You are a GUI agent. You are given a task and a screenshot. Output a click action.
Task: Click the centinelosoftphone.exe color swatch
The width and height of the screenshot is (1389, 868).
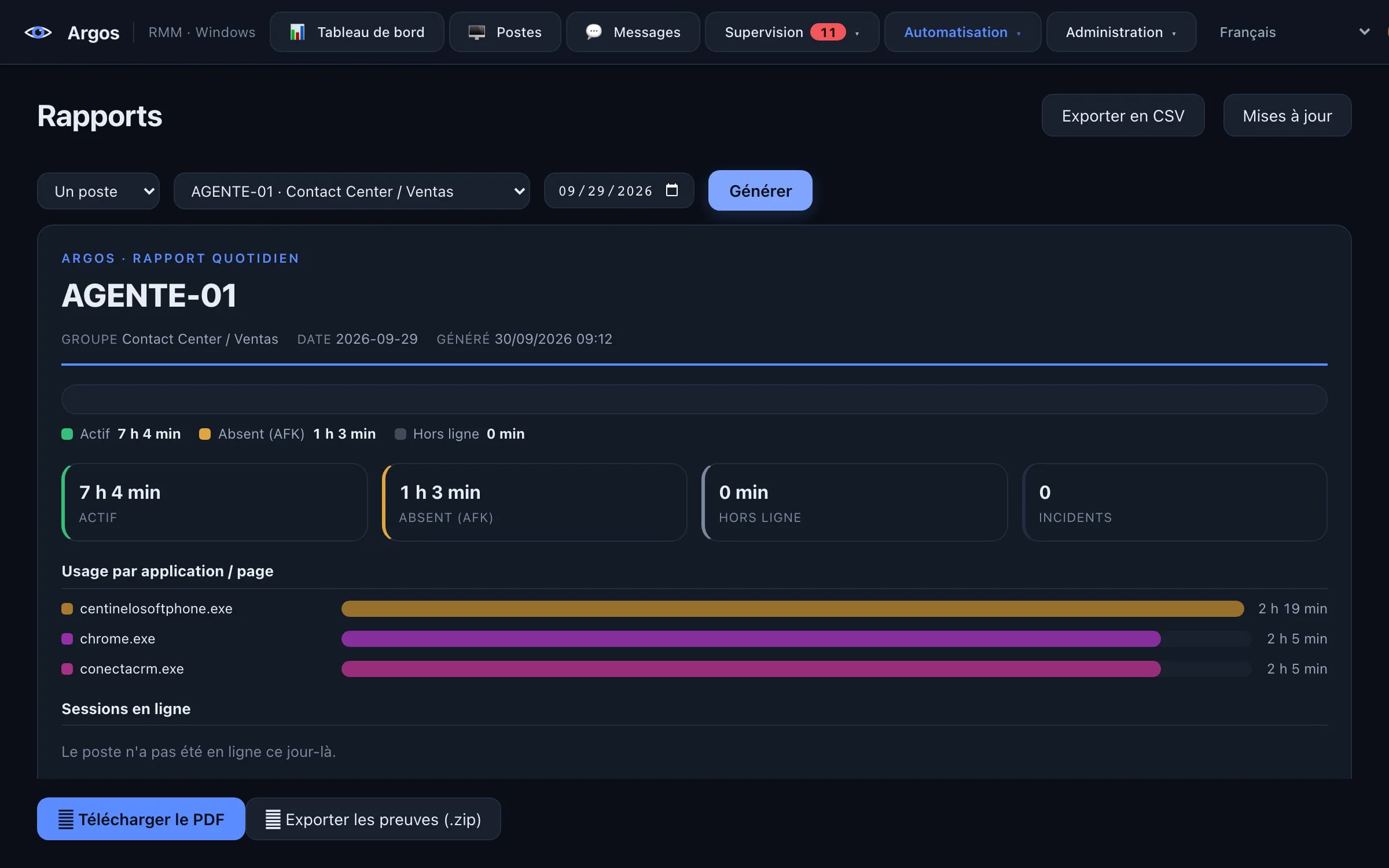(x=67, y=609)
